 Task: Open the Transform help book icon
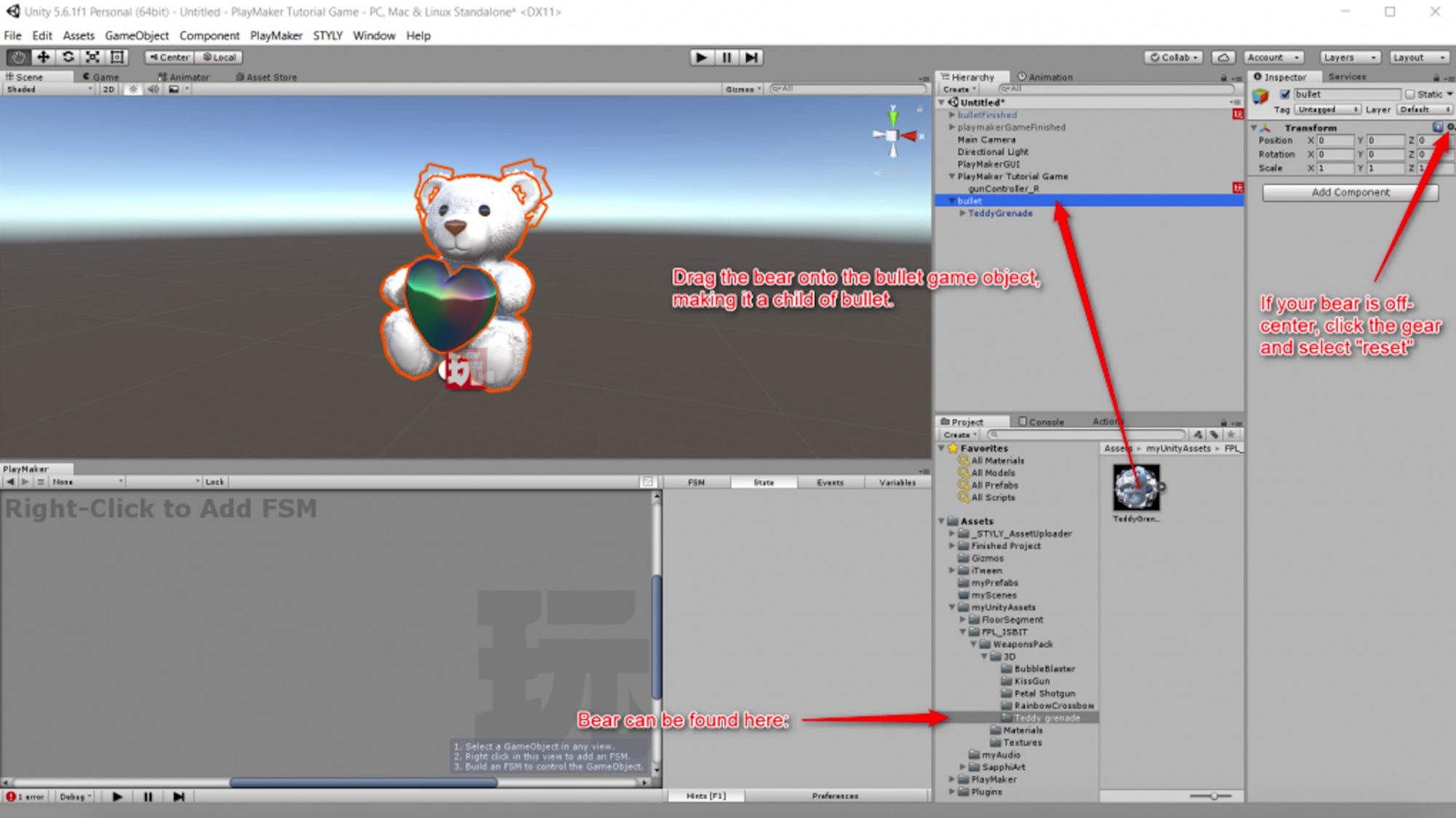1438,127
